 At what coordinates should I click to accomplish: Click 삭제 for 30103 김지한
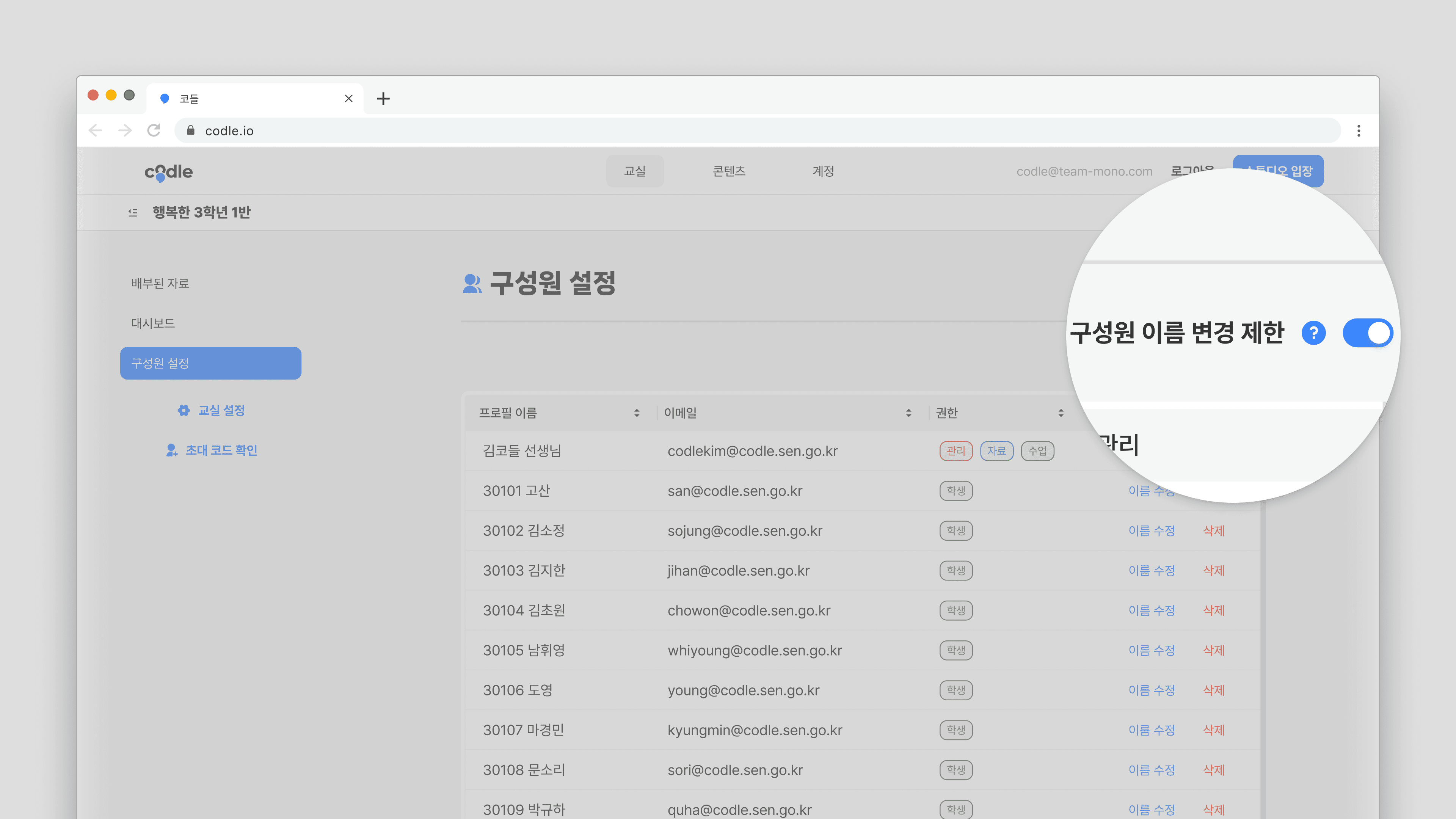tap(1213, 570)
